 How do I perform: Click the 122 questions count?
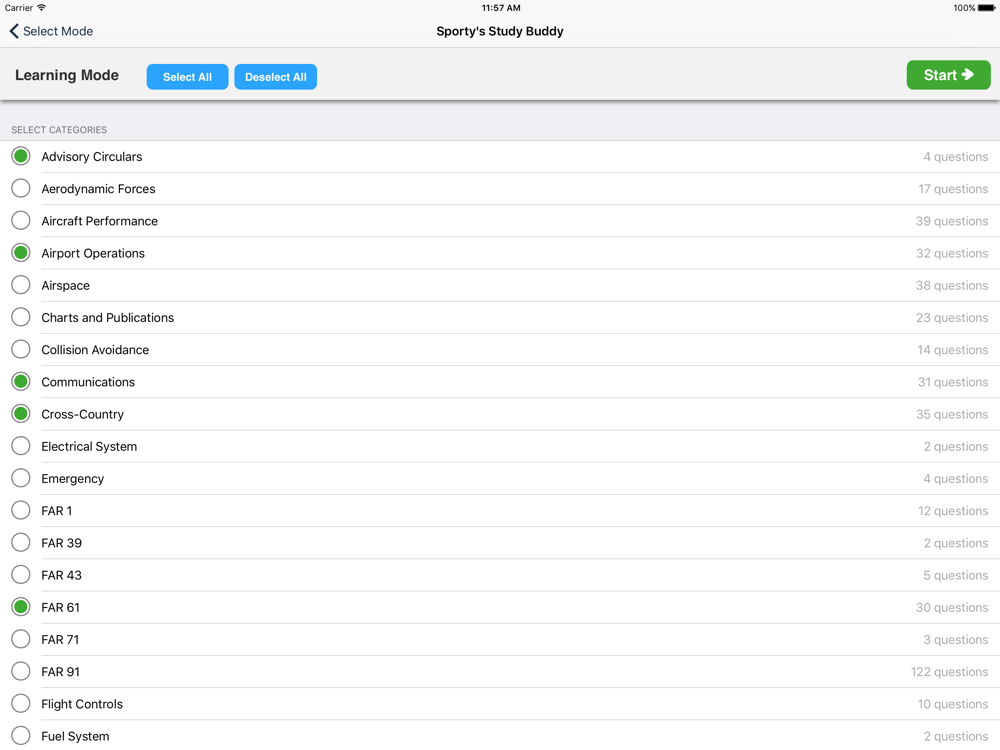tap(950, 672)
